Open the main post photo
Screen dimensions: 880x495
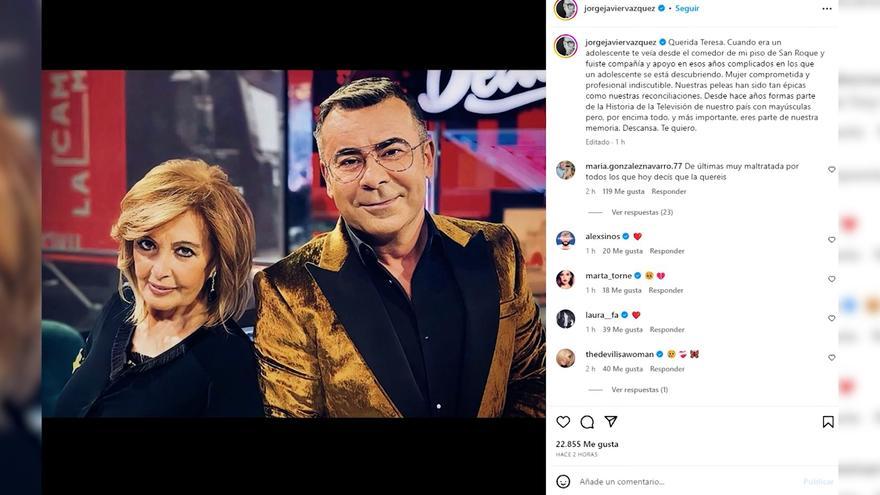tap(294, 244)
